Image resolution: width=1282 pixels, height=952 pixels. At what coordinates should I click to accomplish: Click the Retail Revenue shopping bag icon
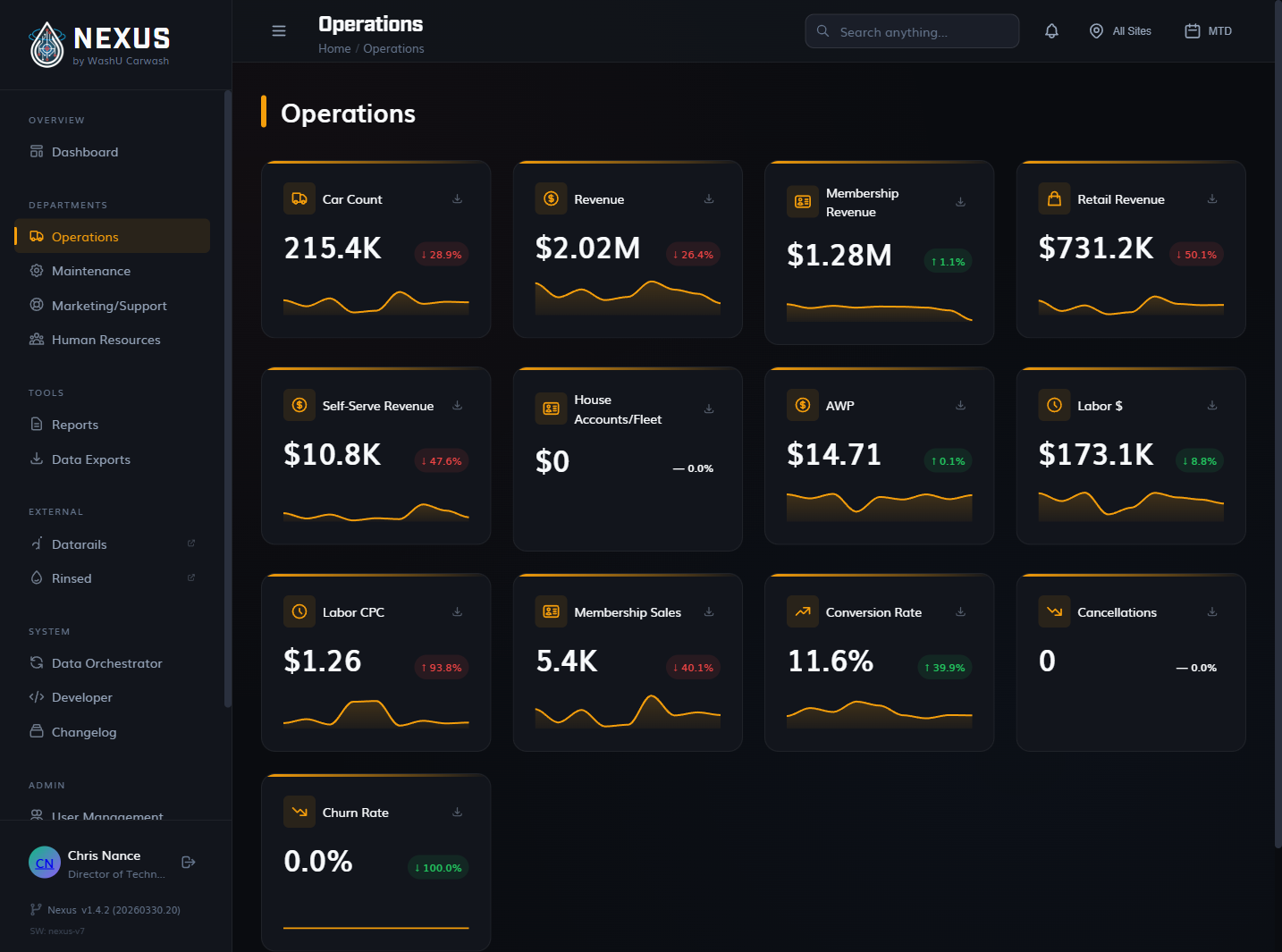(x=1054, y=198)
